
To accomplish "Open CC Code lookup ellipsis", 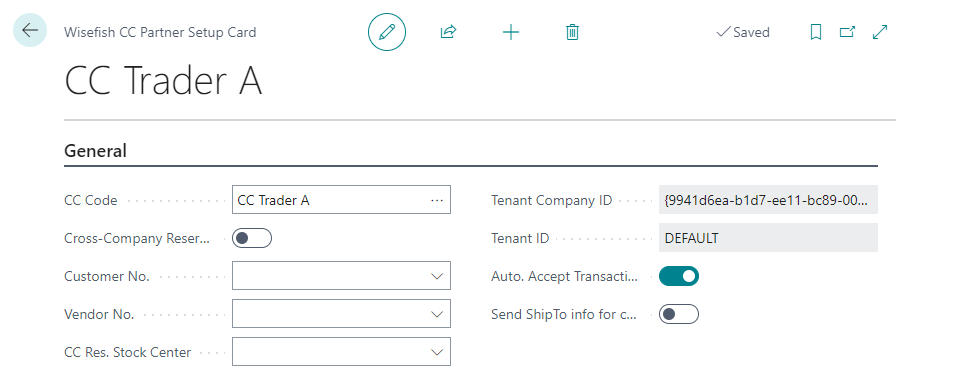I will [x=437, y=200].
